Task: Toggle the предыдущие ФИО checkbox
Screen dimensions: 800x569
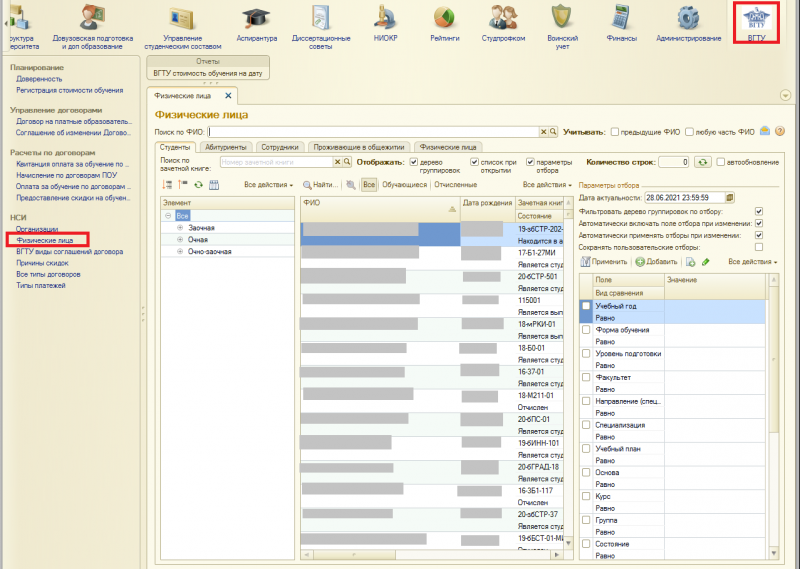Action: pos(615,132)
